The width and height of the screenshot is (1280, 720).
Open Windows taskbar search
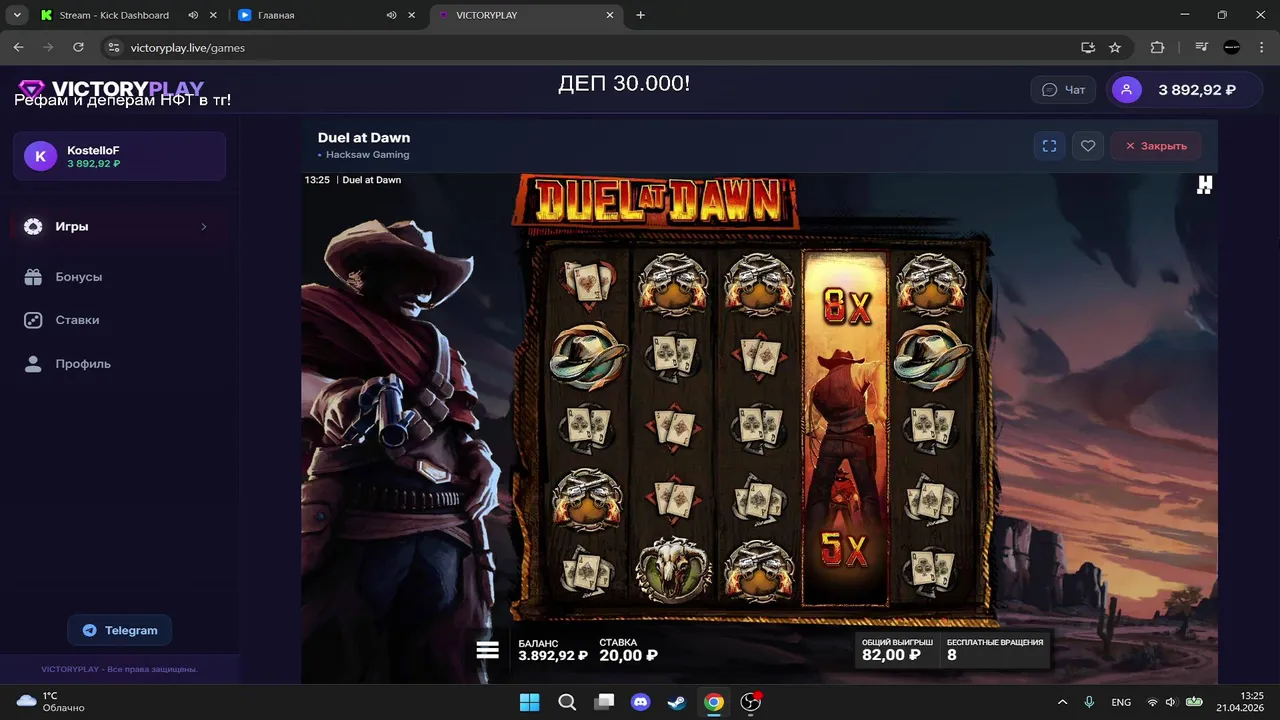(x=567, y=702)
